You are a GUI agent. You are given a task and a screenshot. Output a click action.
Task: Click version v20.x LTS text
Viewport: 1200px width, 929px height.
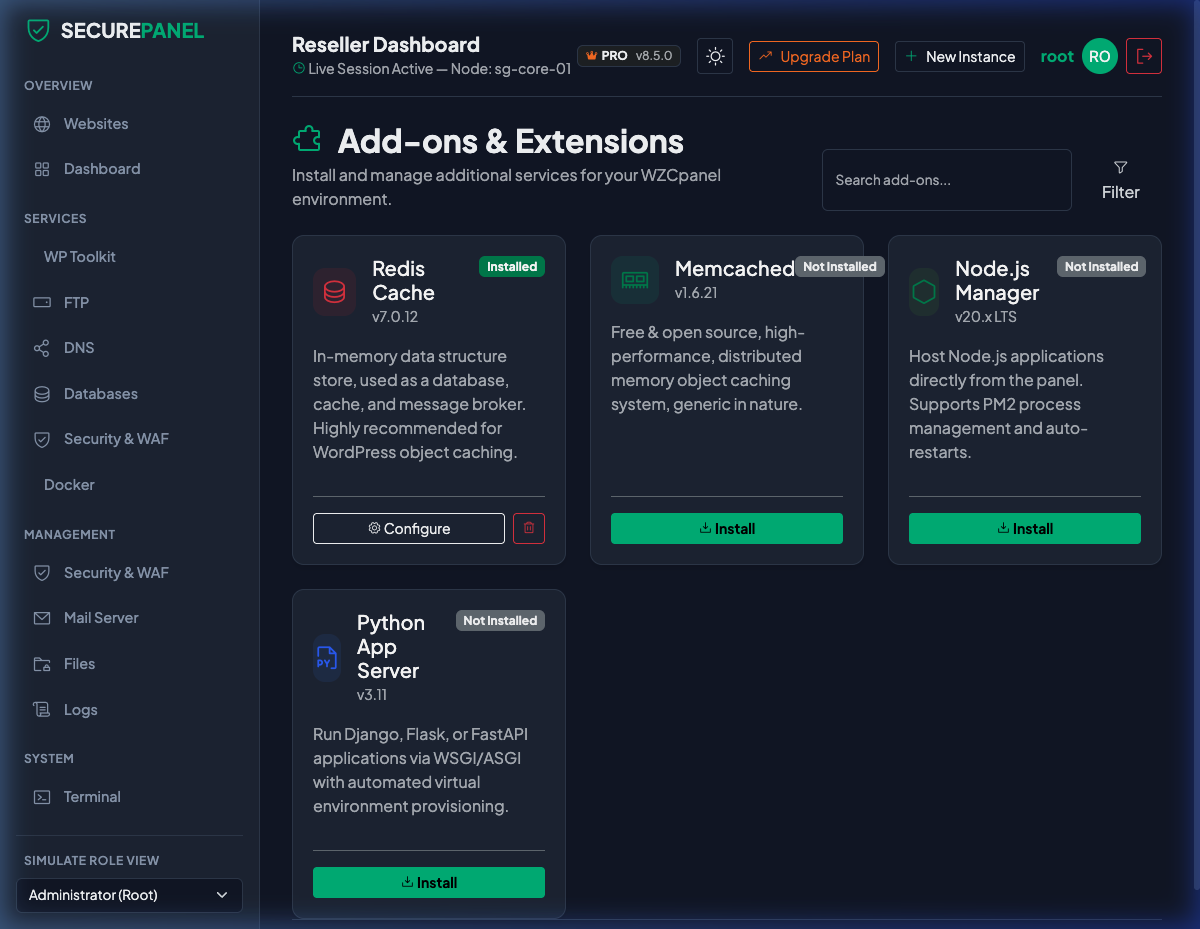(x=986, y=317)
